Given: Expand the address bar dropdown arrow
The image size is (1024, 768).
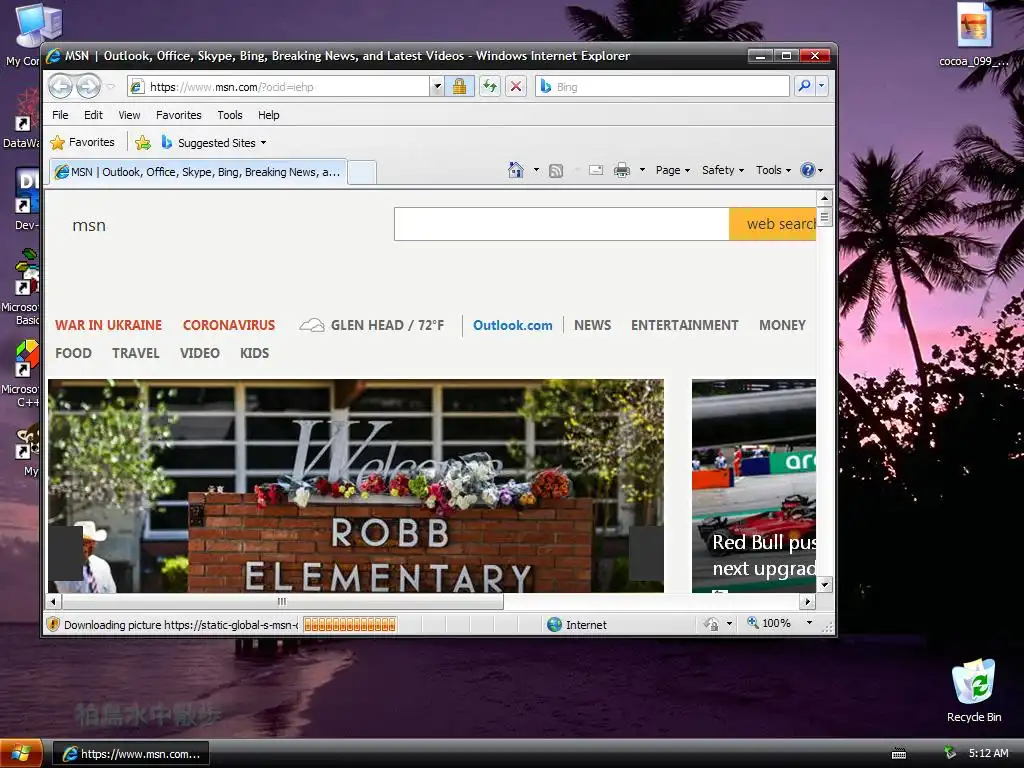Looking at the screenshot, I should 437,86.
